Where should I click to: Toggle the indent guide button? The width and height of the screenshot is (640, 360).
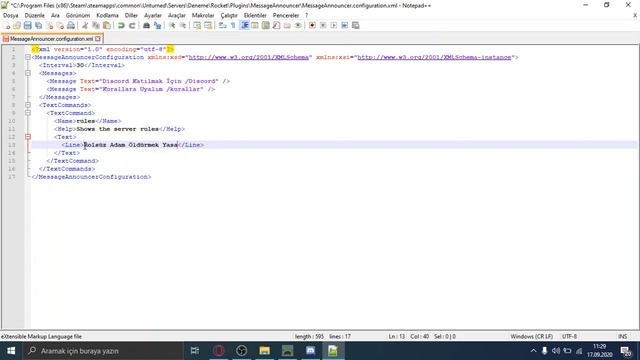coord(244,25)
